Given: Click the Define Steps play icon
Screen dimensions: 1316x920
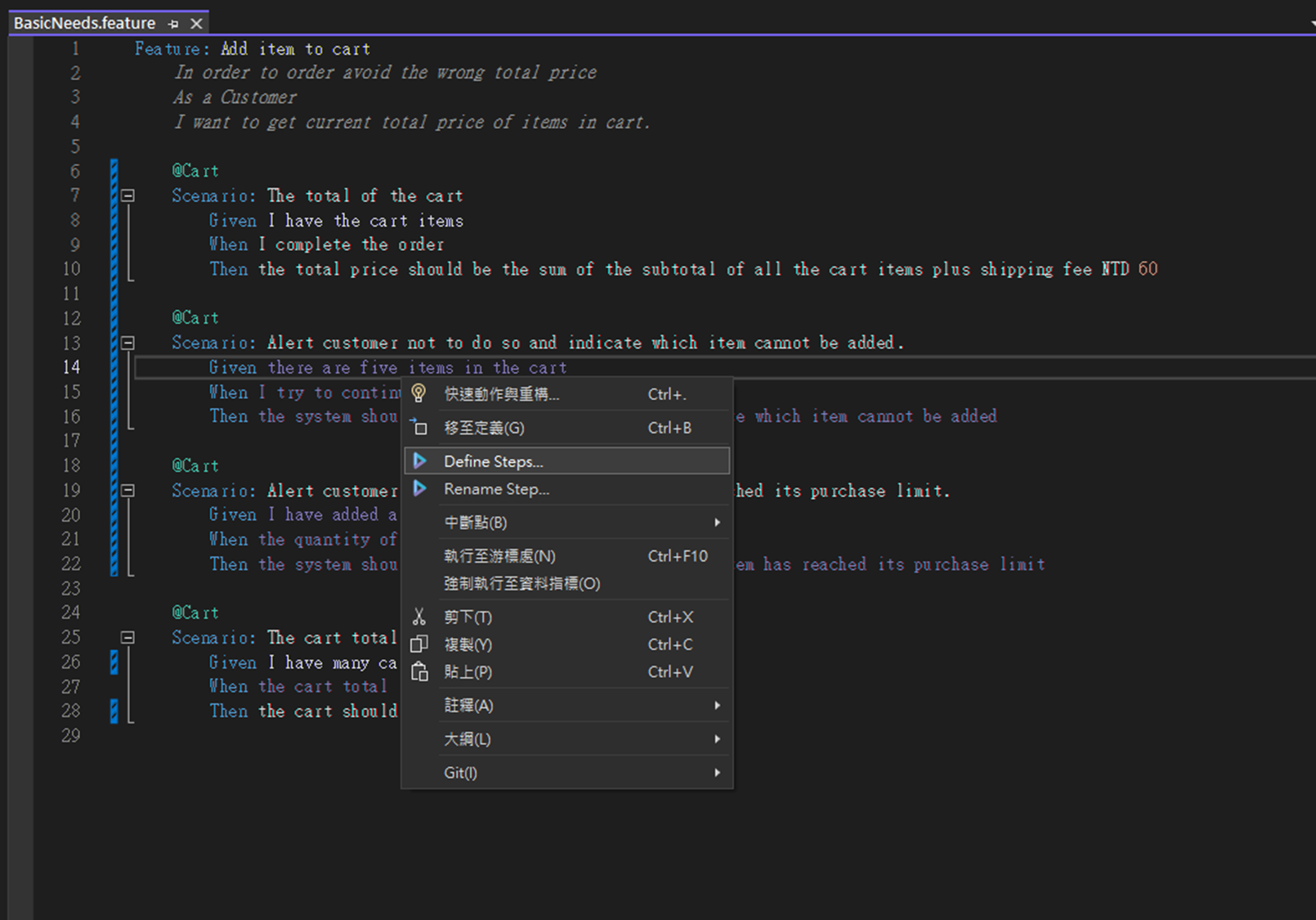Looking at the screenshot, I should tap(419, 461).
